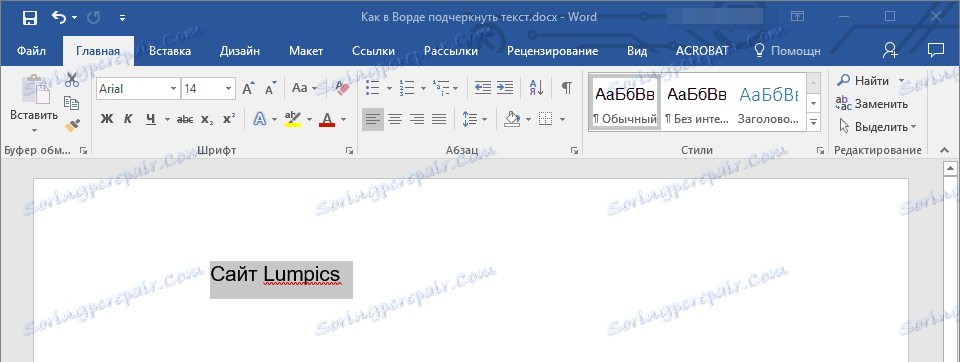Open Text Effects glowing A menu
Image resolution: width=960 pixels, height=362 pixels.
point(260,119)
